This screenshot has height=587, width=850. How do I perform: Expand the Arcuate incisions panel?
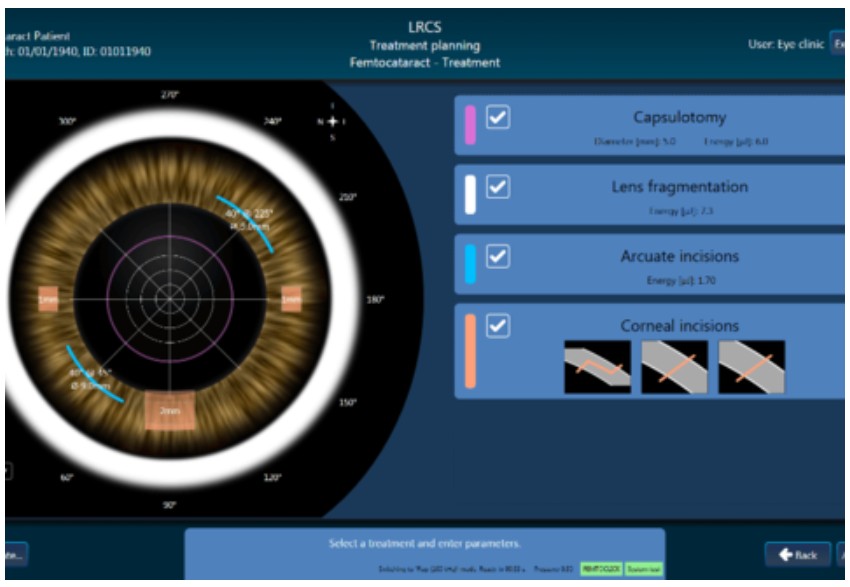pos(680,265)
